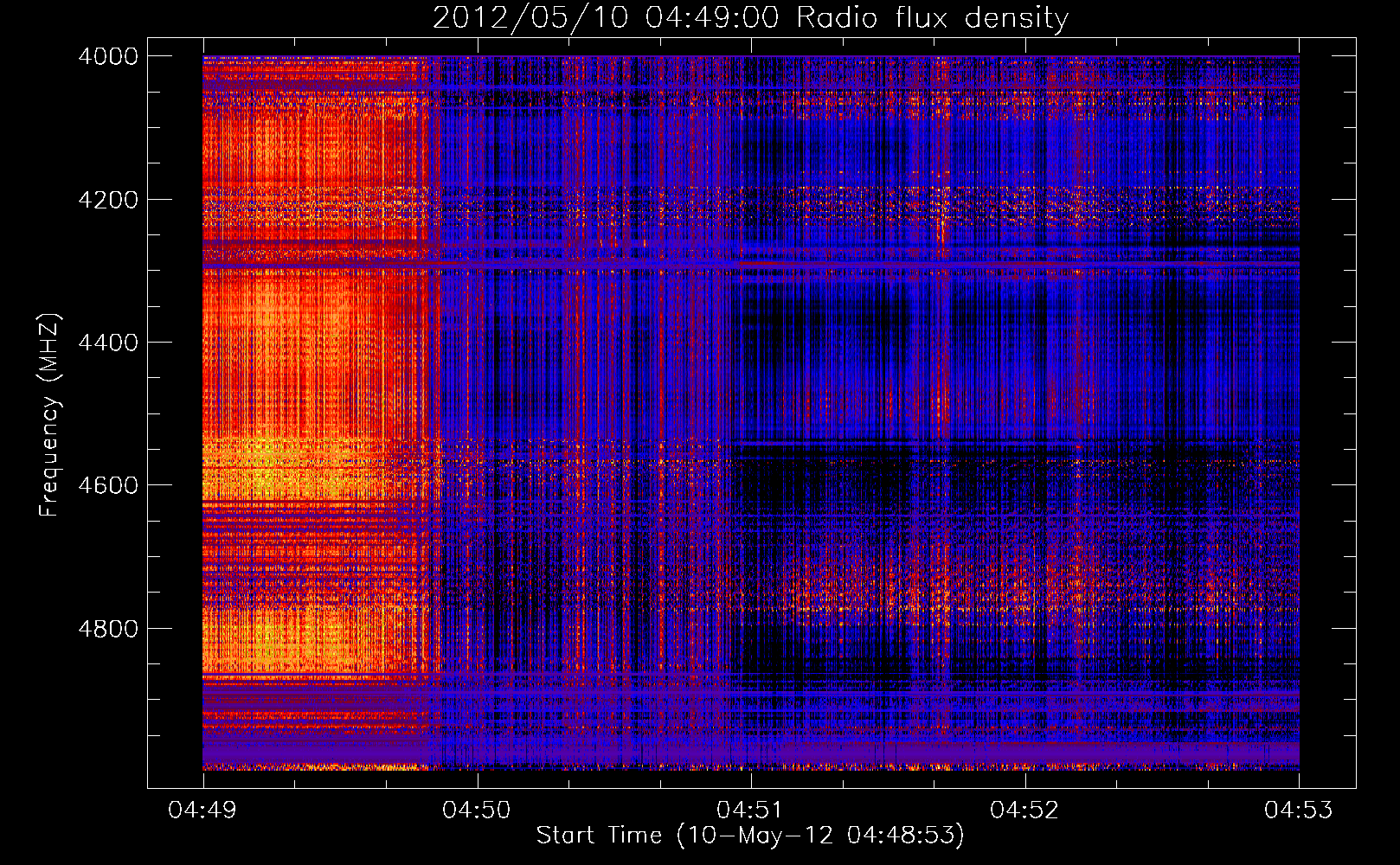Click the plot title '2012/05/10 04:49:00 Radio flux density'
This screenshot has height=865, width=1400.
[x=750, y=18]
